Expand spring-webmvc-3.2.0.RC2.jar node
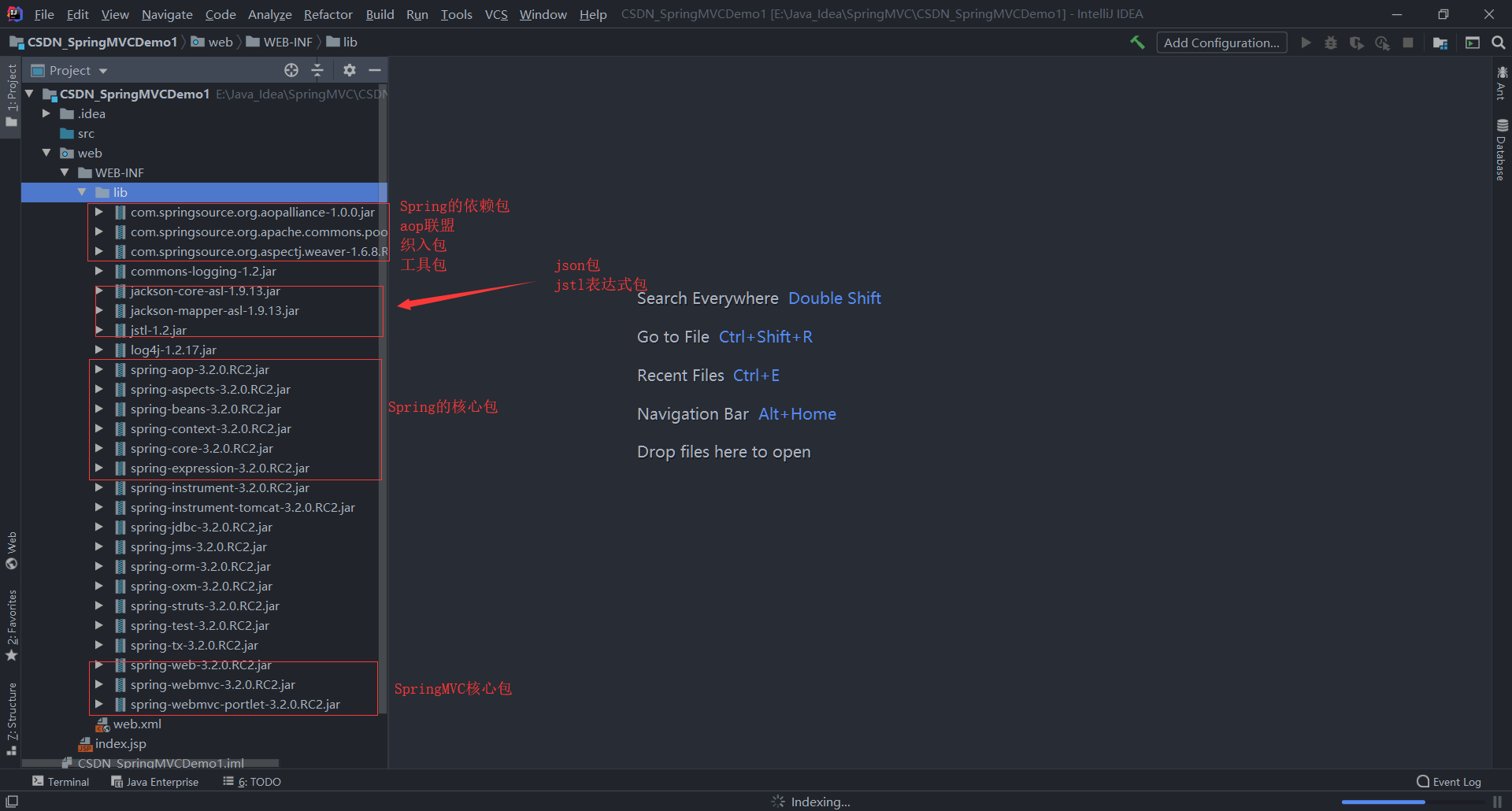The height and width of the screenshot is (811, 1512). (98, 684)
